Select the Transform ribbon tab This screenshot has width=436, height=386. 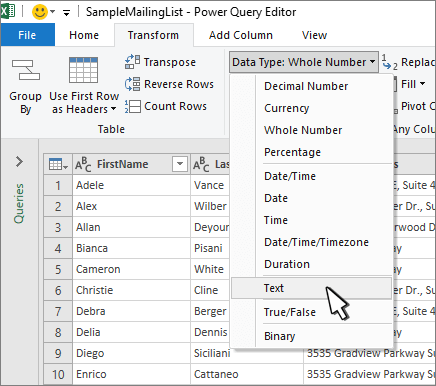153,35
